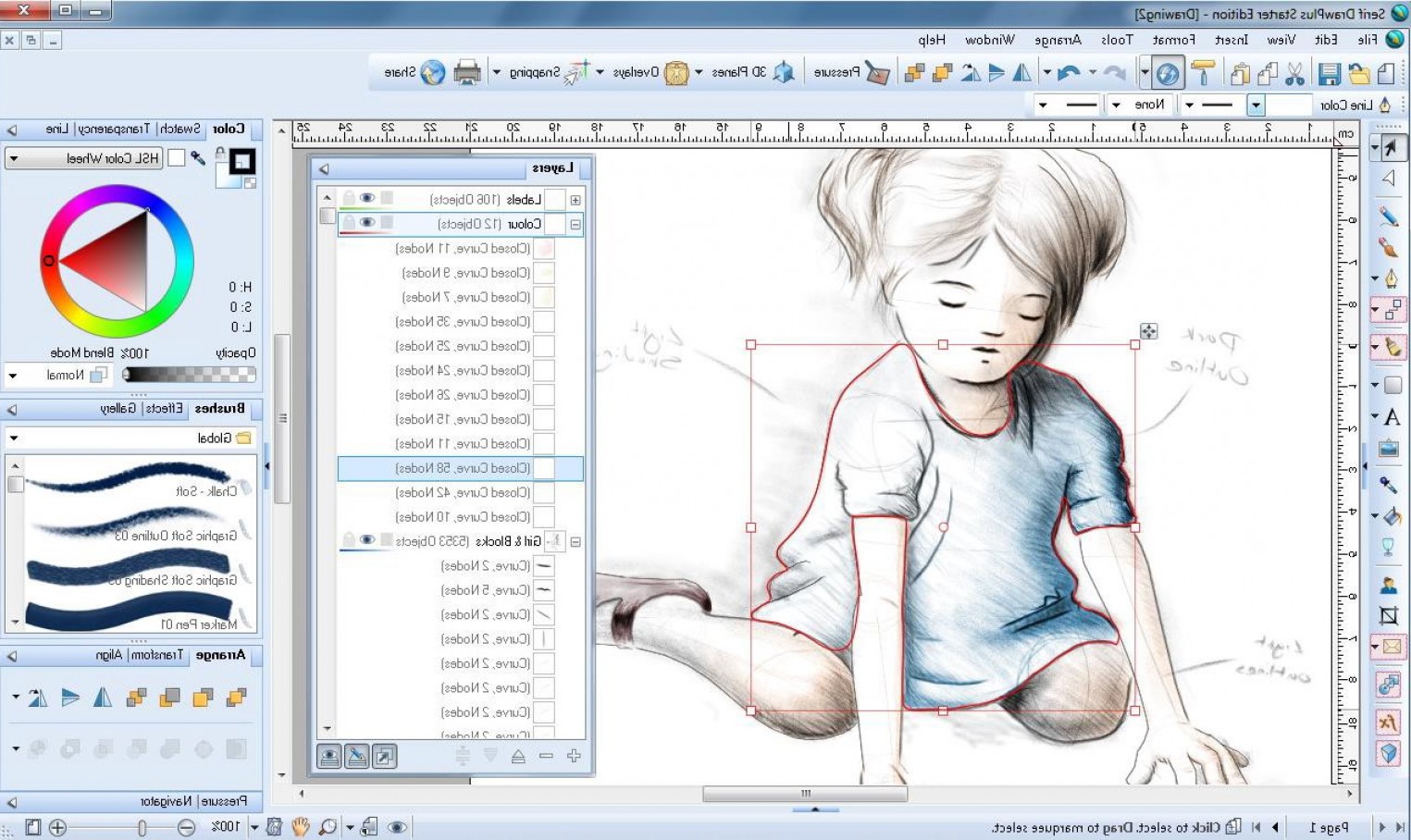Select the Pen tool
Image resolution: width=1411 pixels, height=840 pixels.
pos(1391,278)
